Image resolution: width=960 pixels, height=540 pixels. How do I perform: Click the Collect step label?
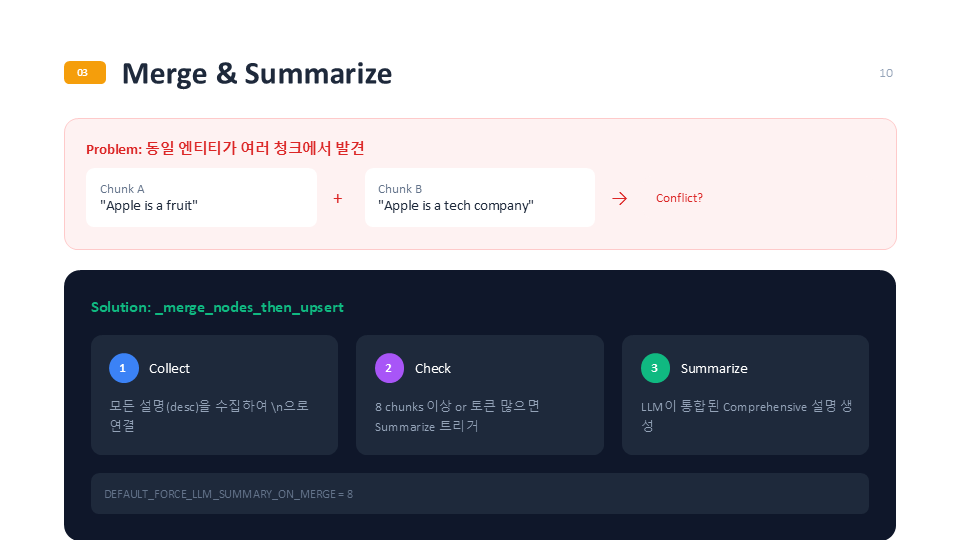(169, 368)
